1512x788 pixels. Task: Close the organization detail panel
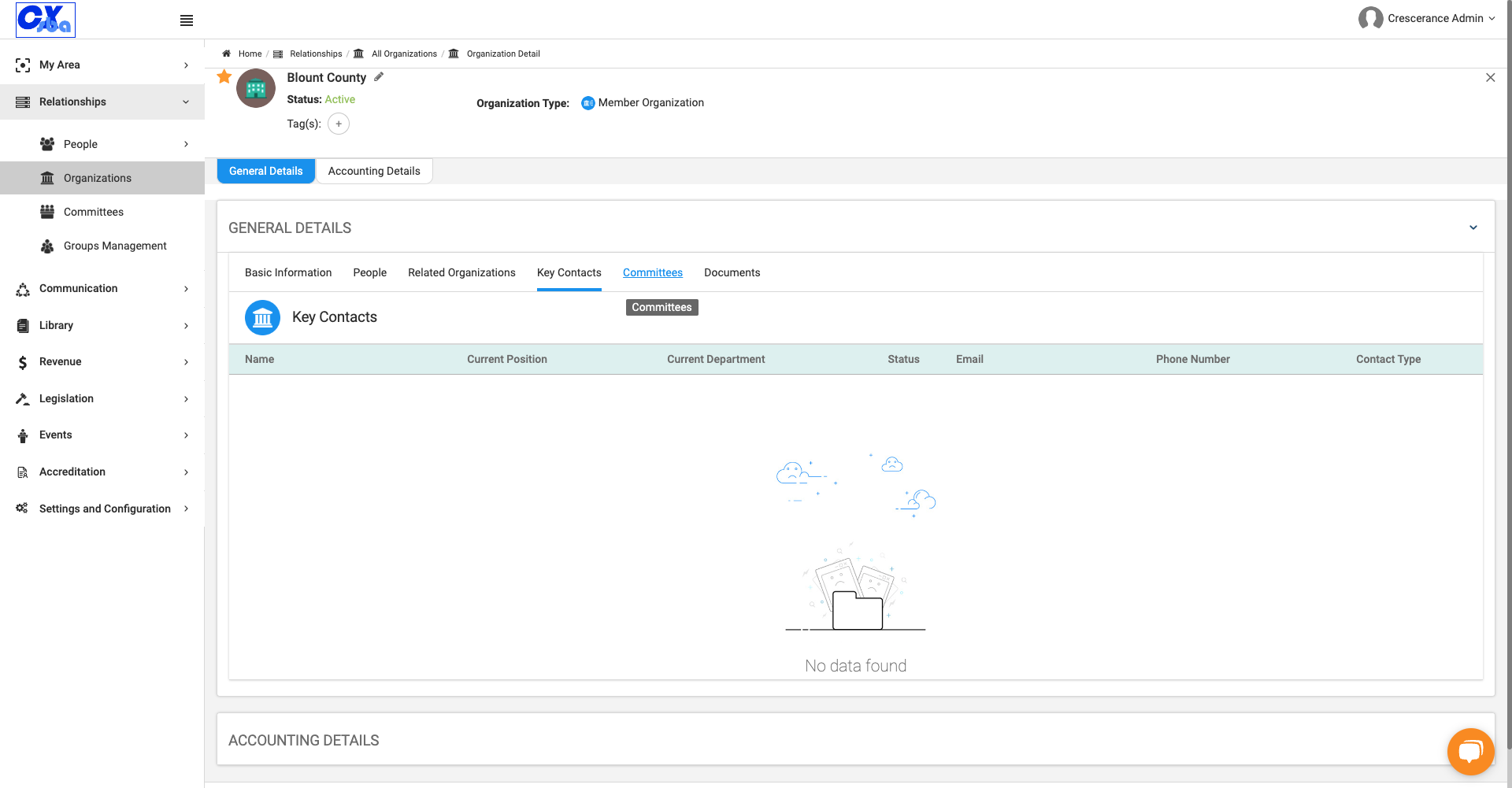click(1491, 77)
